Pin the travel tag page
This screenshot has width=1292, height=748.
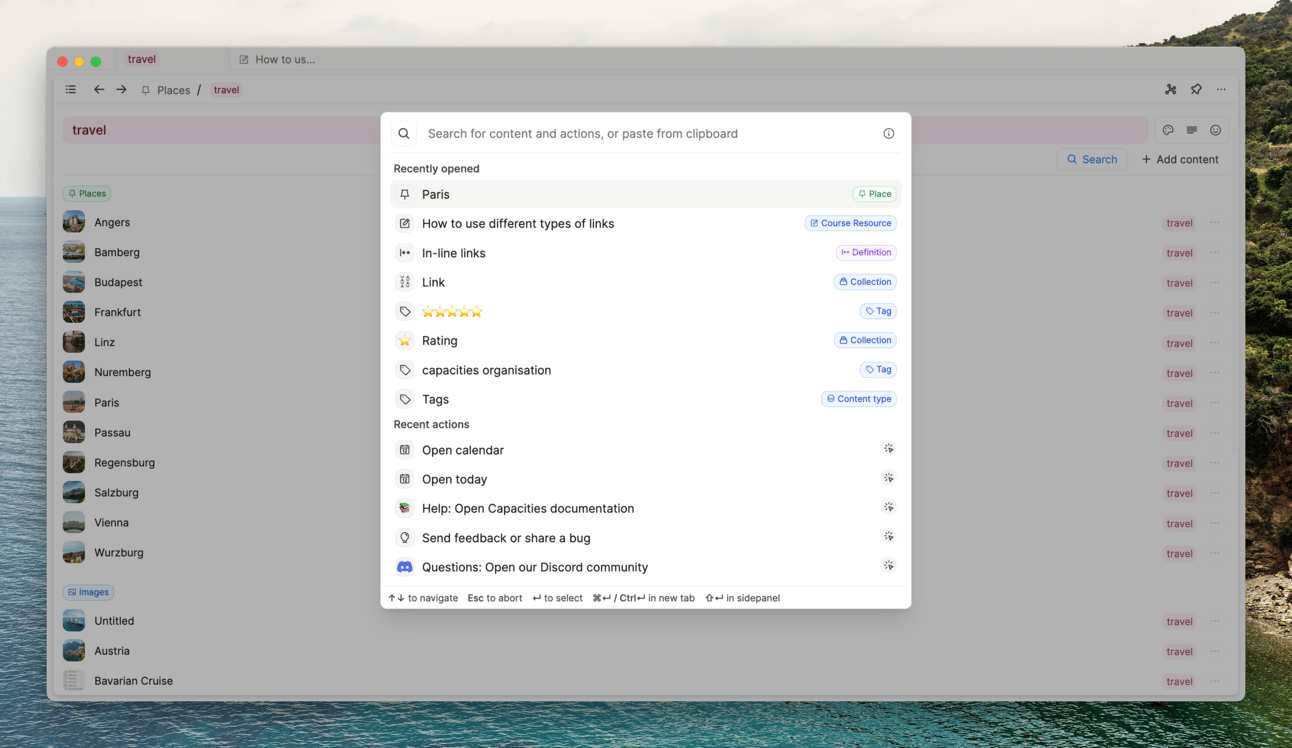[1196, 90]
